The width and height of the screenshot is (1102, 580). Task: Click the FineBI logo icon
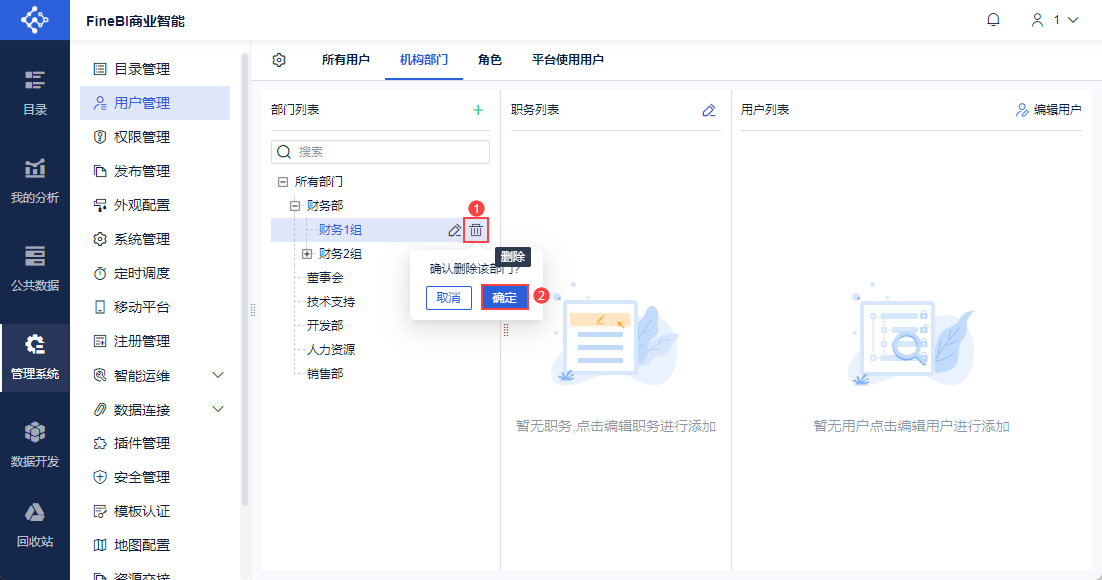coord(34,20)
